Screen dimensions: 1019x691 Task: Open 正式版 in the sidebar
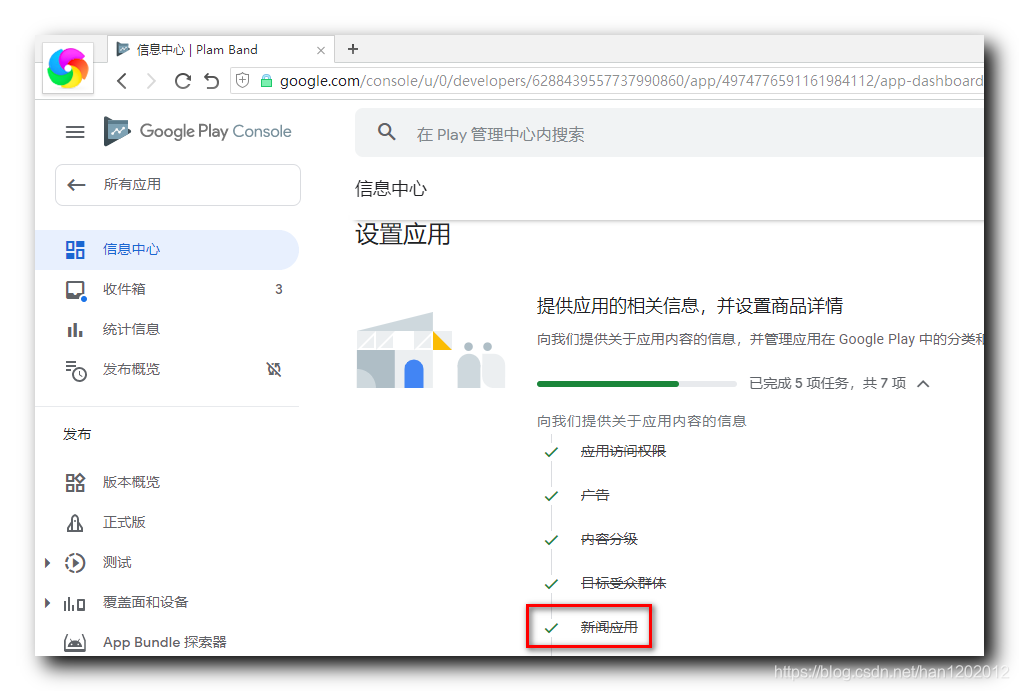pos(167,523)
